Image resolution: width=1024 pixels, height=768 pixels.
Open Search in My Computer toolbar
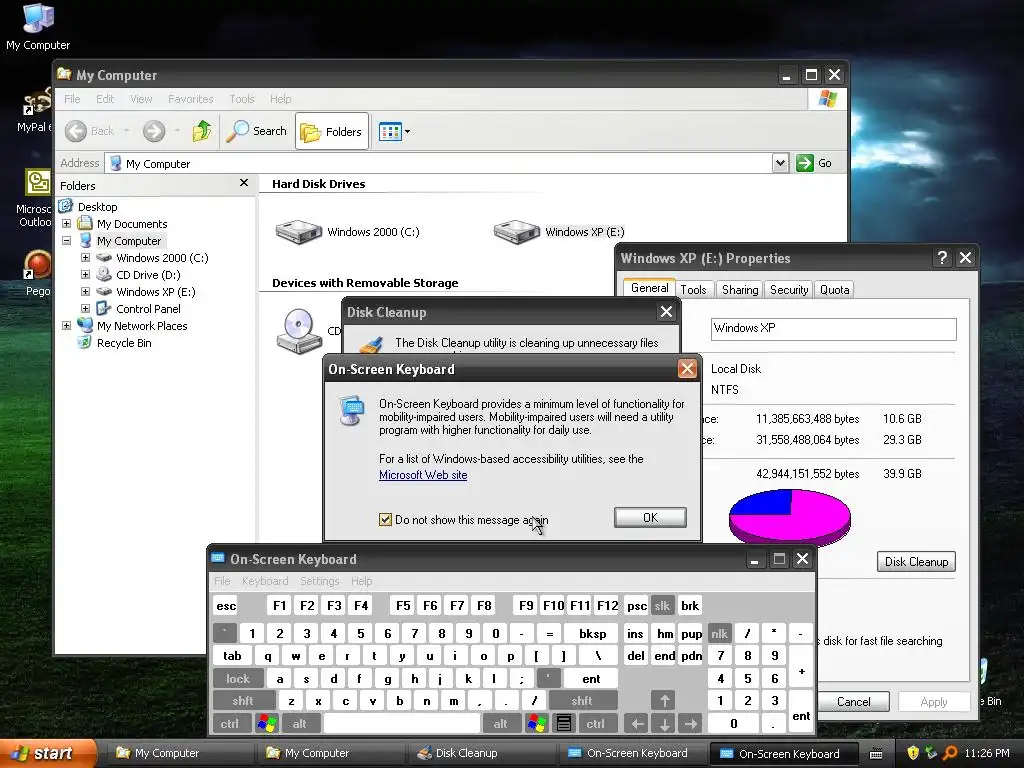click(257, 131)
